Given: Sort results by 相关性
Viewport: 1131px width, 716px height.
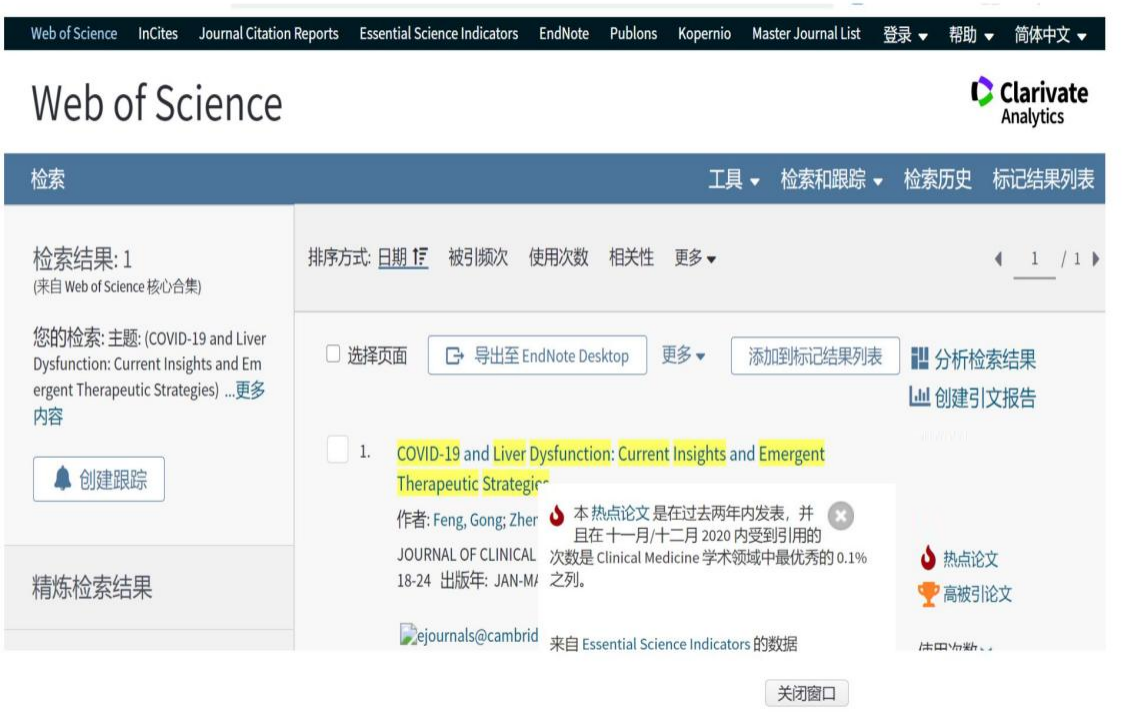Looking at the screenshot, I should click(x=631, y=257).
